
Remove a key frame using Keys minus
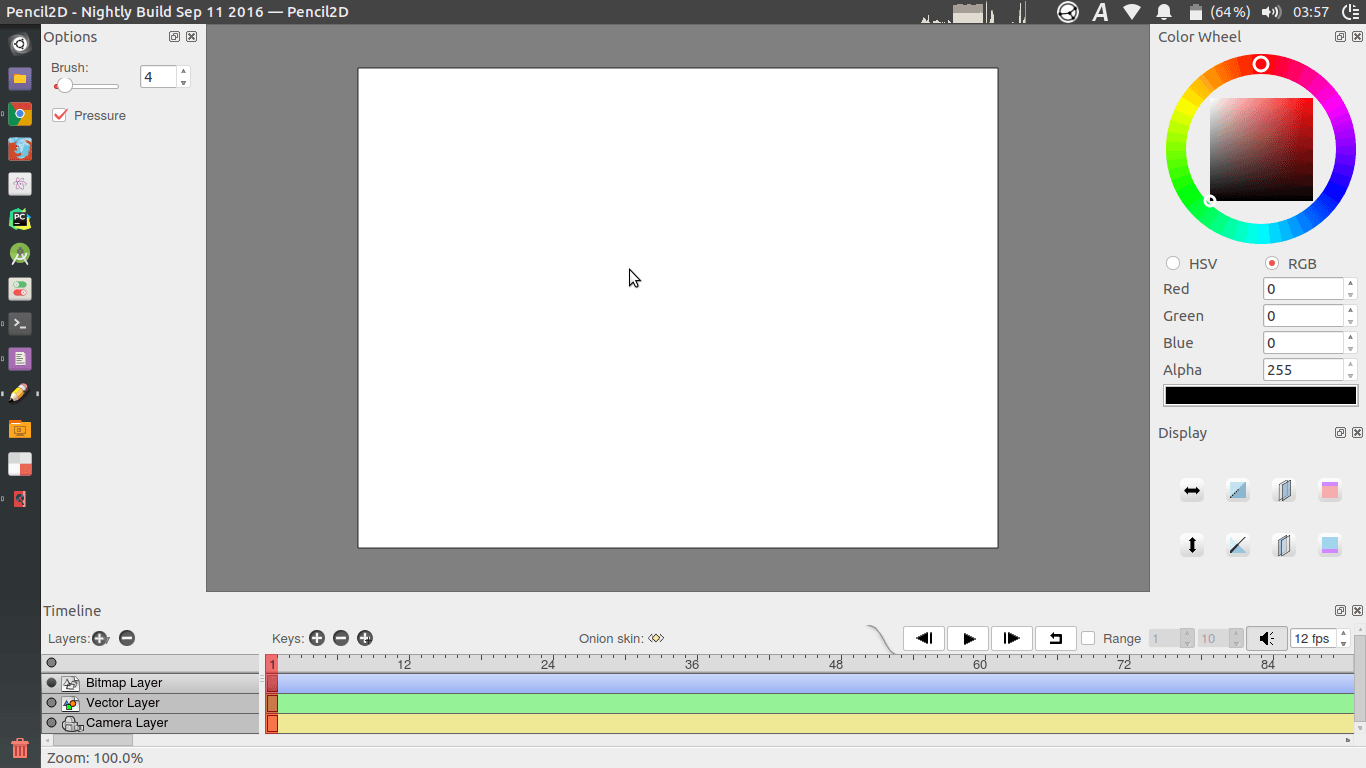click(x=341, y=638)
